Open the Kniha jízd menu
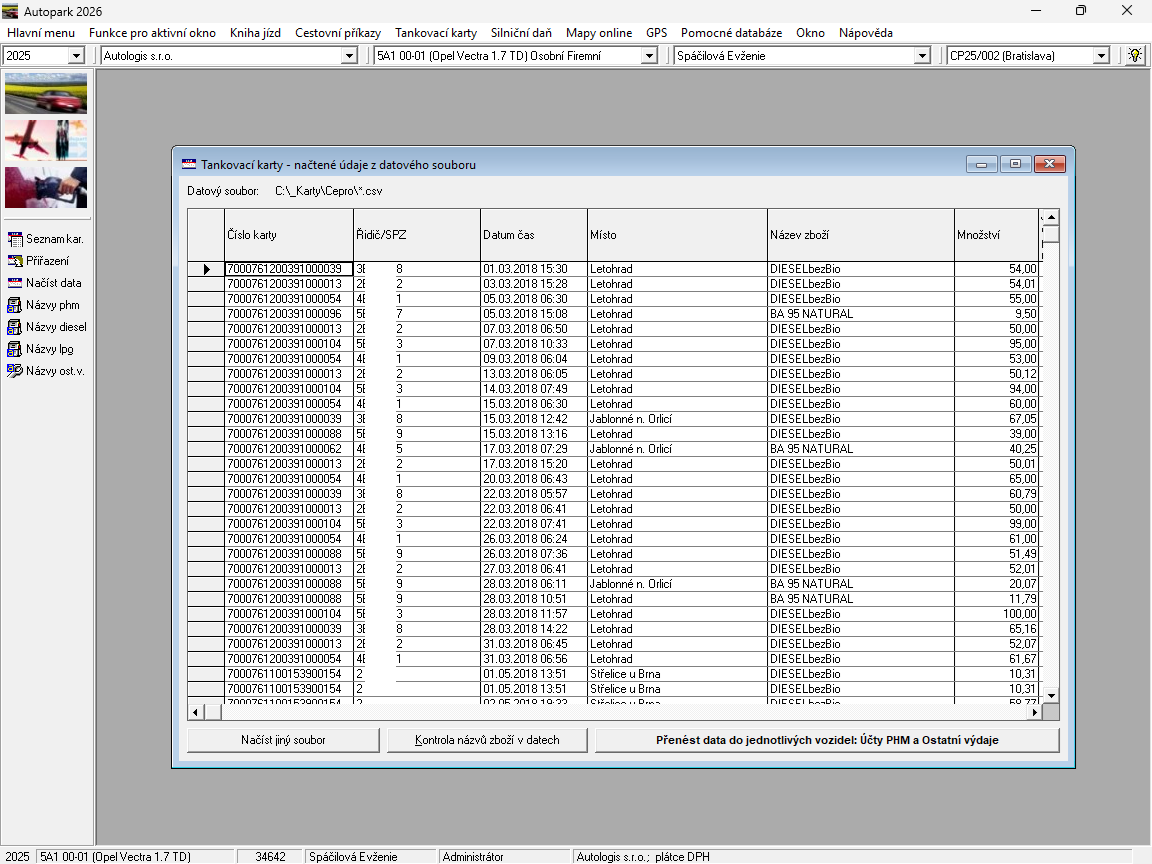This screenshot has width=1152, height=864. [x=255, y=33]
